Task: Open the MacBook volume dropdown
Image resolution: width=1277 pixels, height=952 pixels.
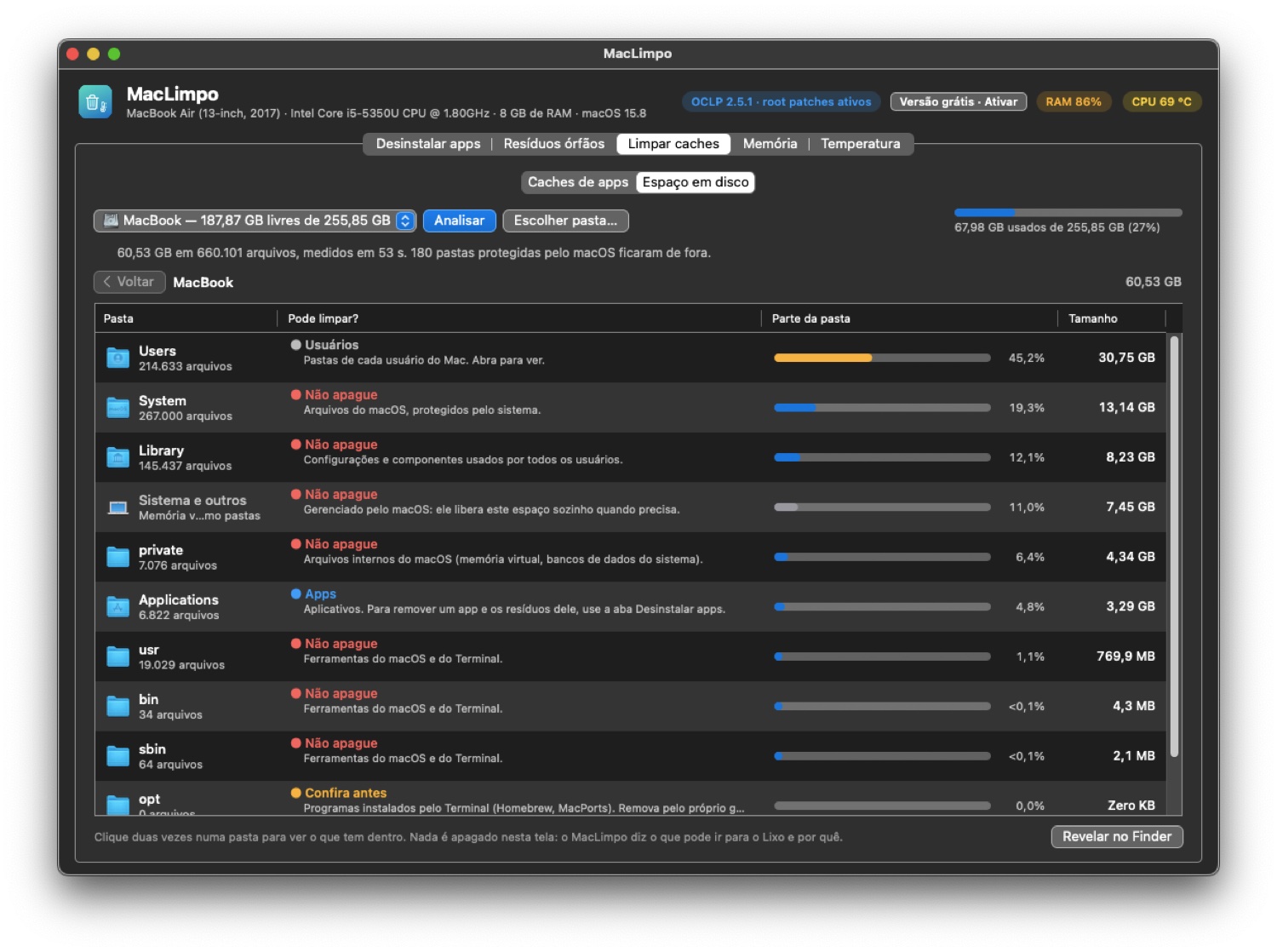Action: click(x=255, y=221)
